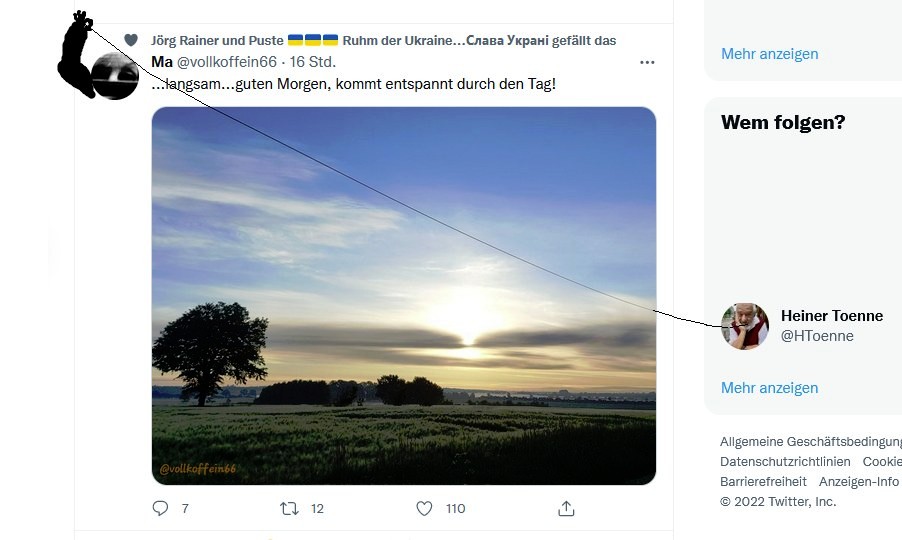This screenshot has height=540, width=902.
Task: Open Allgemeine Geschäftsbedingungen link
Action: pyautogui.click(x=810, y=442)
